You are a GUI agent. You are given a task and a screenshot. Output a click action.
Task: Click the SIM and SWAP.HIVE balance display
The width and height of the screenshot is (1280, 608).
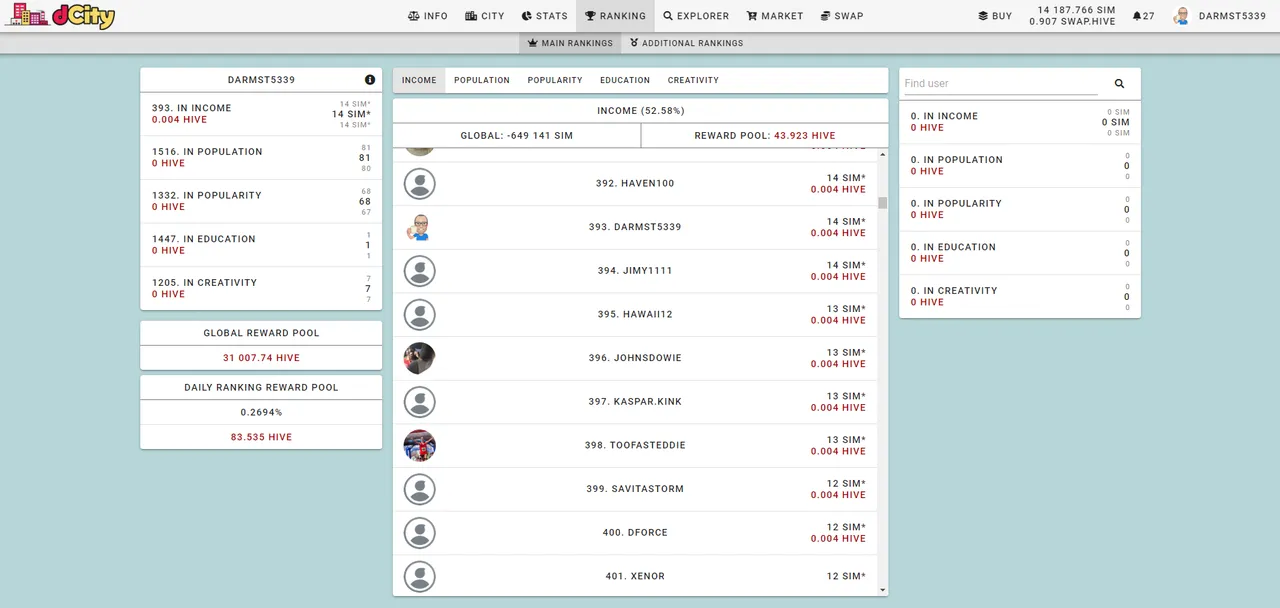1072,16
